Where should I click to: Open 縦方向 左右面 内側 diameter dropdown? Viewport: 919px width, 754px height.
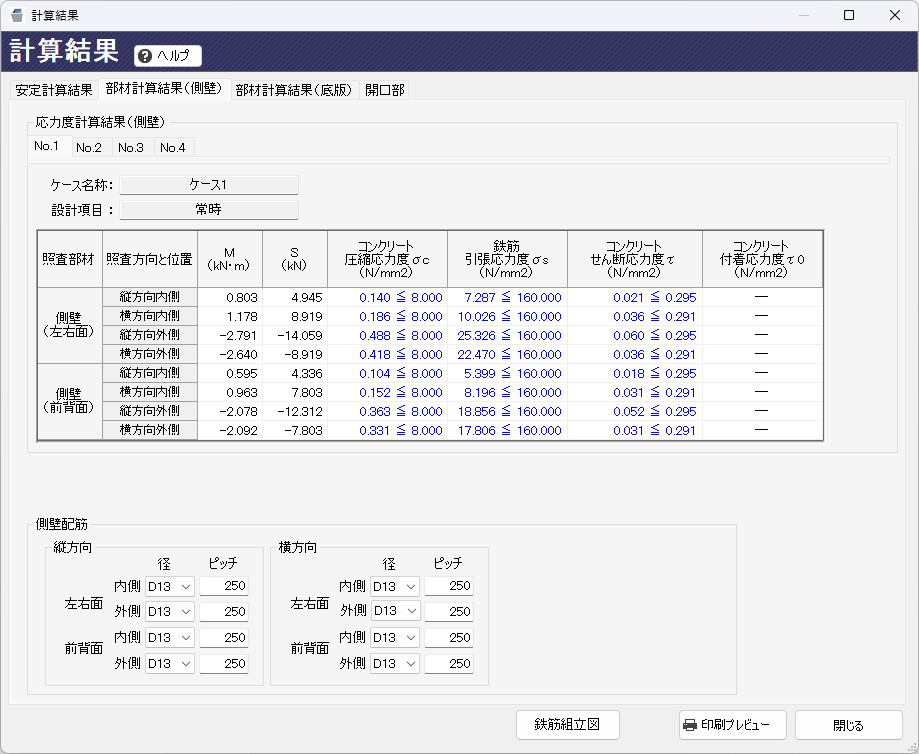[169, 586]
